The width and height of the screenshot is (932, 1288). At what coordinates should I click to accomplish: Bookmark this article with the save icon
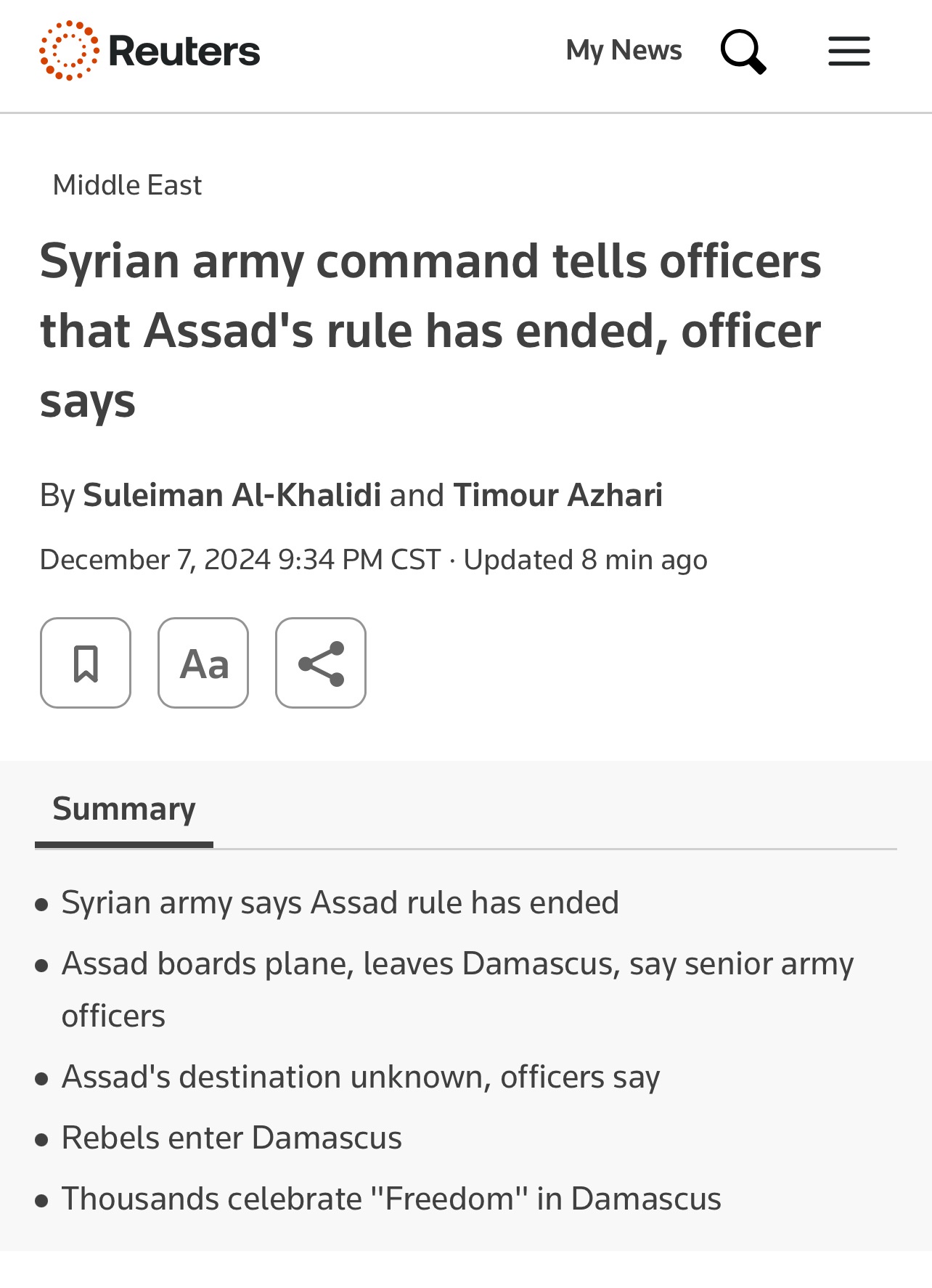tap(86, 663)
